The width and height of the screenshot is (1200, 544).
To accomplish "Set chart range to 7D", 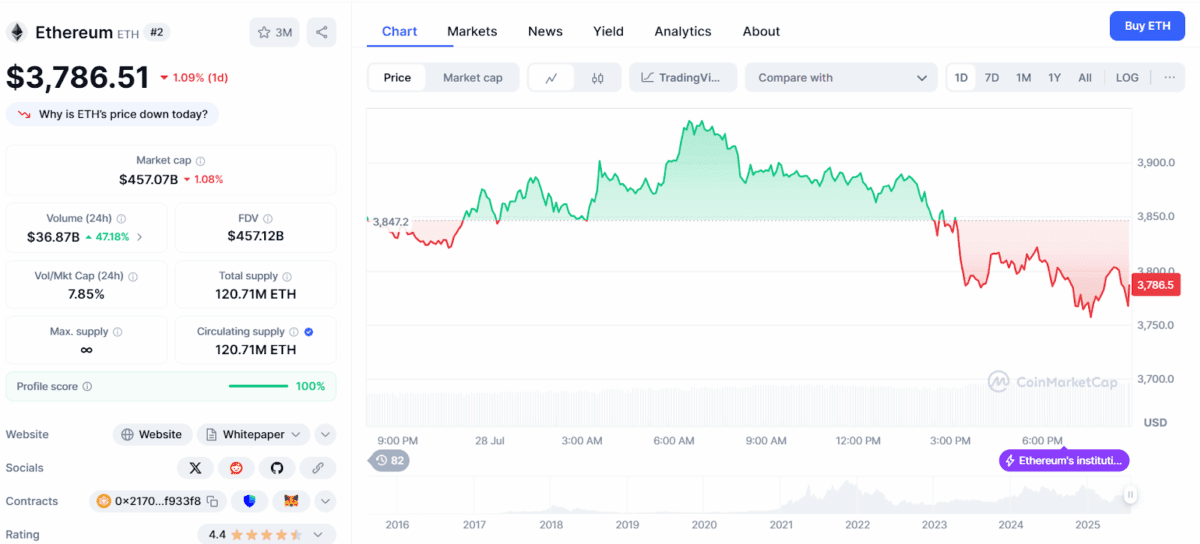I will click(992, 78).
